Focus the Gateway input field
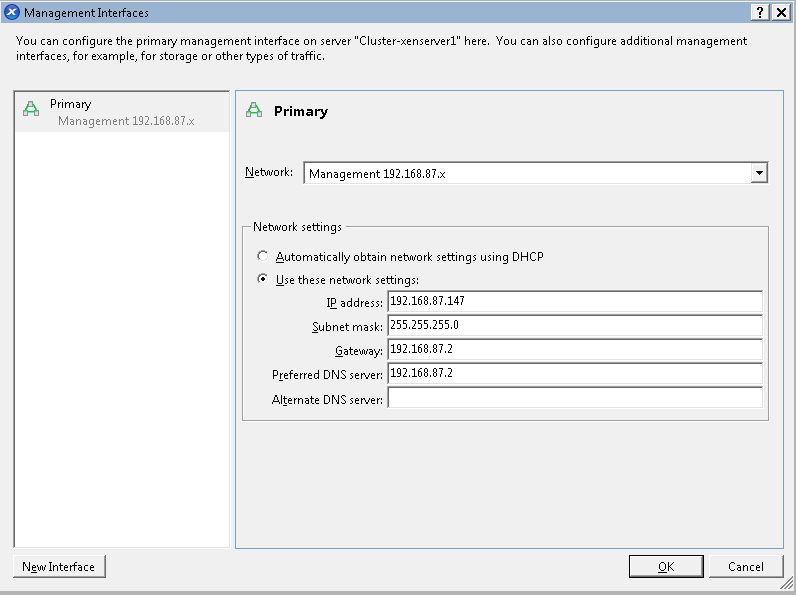 click(x=574, y=350)
